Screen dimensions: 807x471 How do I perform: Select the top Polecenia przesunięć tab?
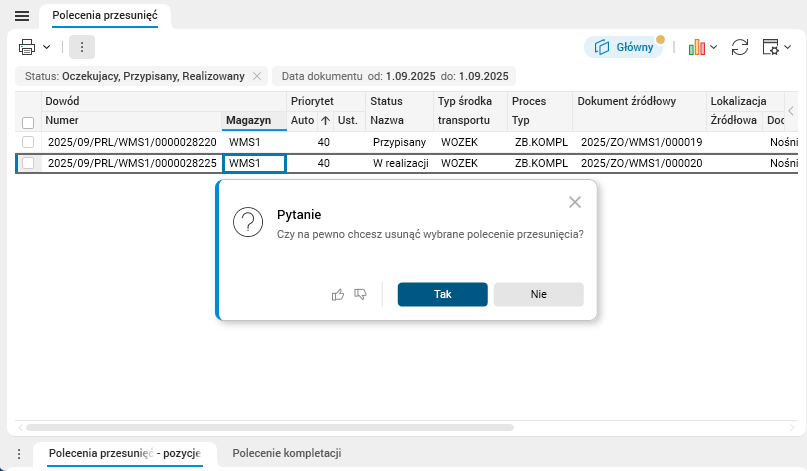105,15
